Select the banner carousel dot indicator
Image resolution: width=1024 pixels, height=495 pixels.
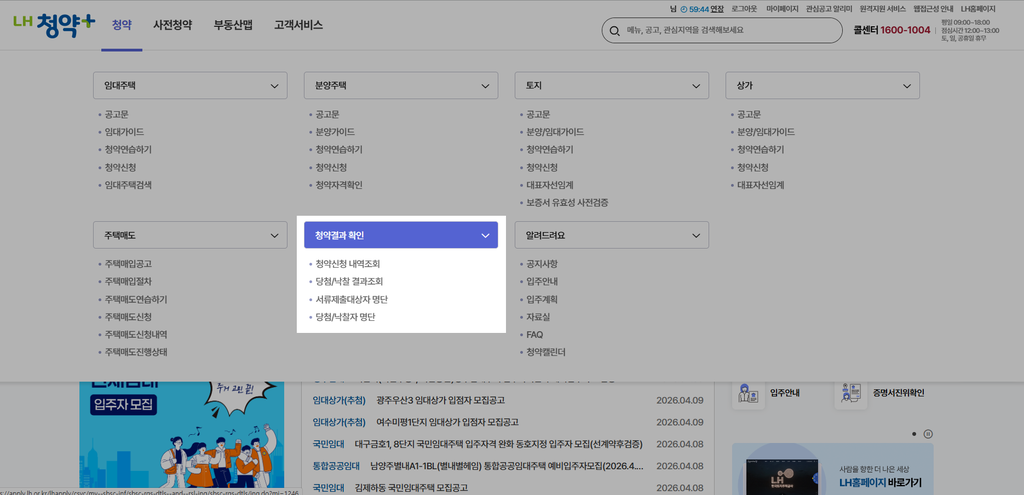[x=914, y=434]
